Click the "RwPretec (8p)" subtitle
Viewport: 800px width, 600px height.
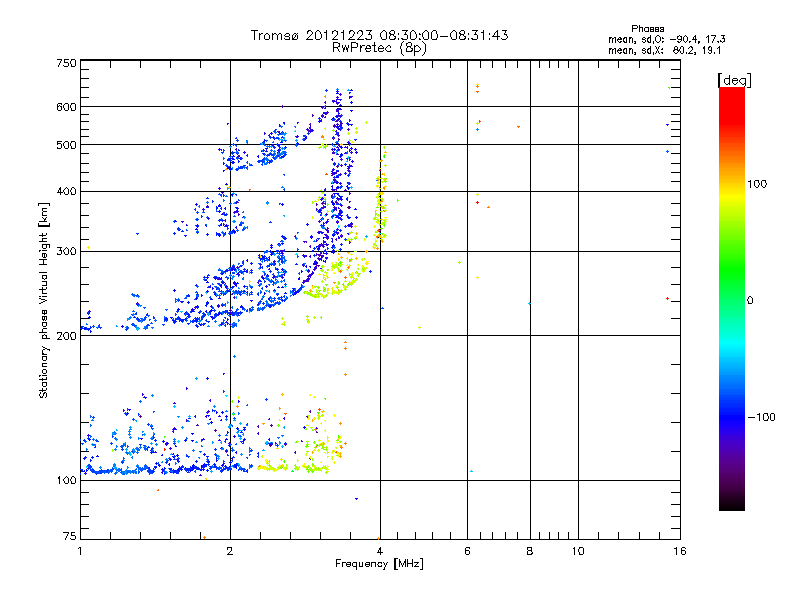click(379, 48)
